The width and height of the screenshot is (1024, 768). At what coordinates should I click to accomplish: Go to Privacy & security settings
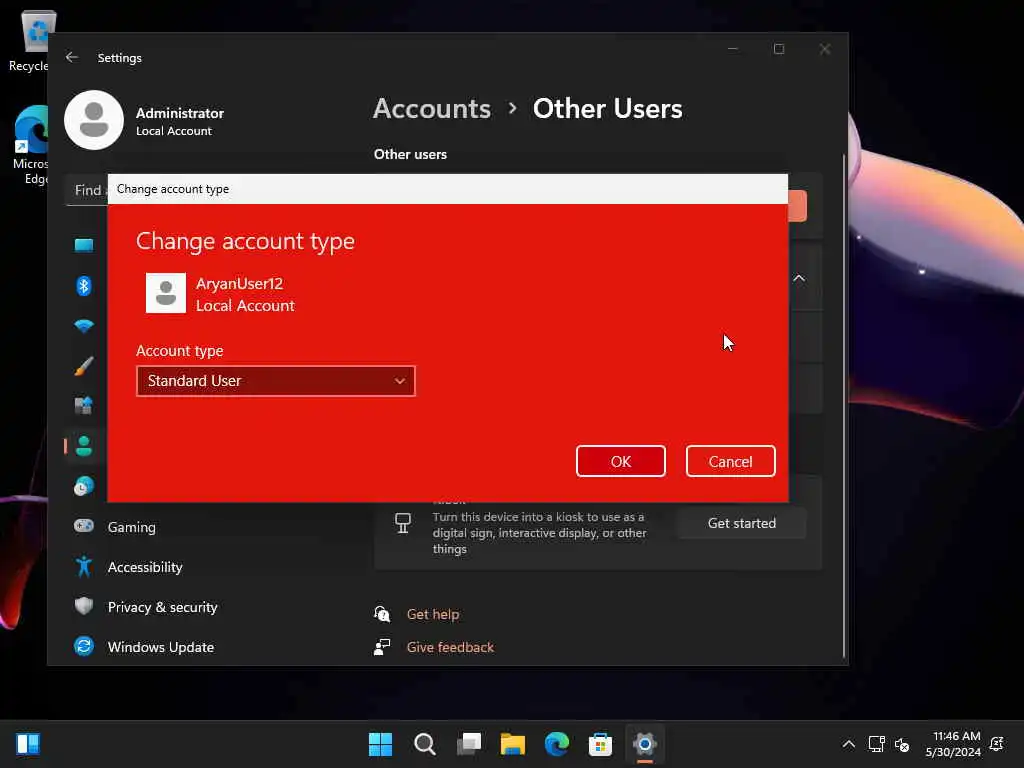point(163,607)
